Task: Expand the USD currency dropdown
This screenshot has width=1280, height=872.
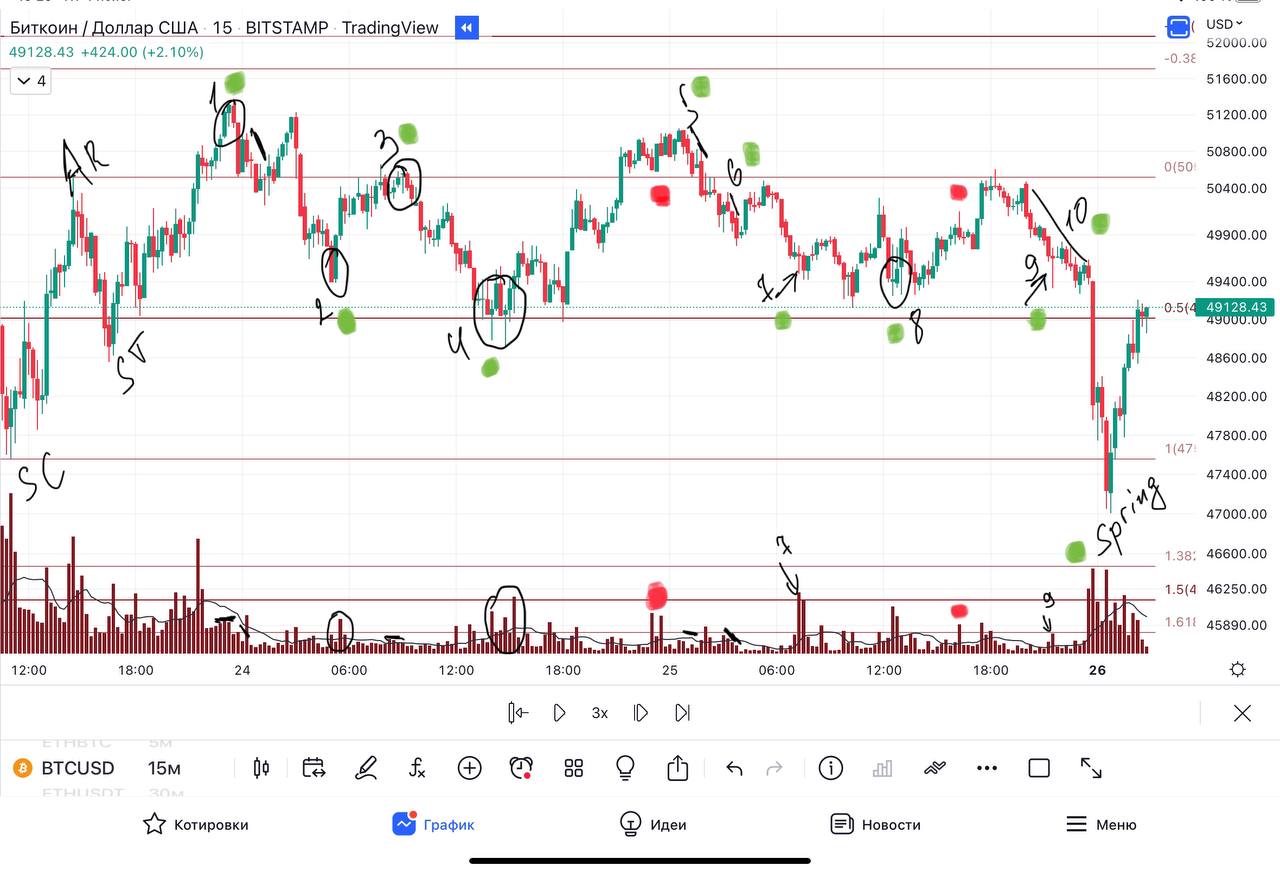Action: (1224, 24)
